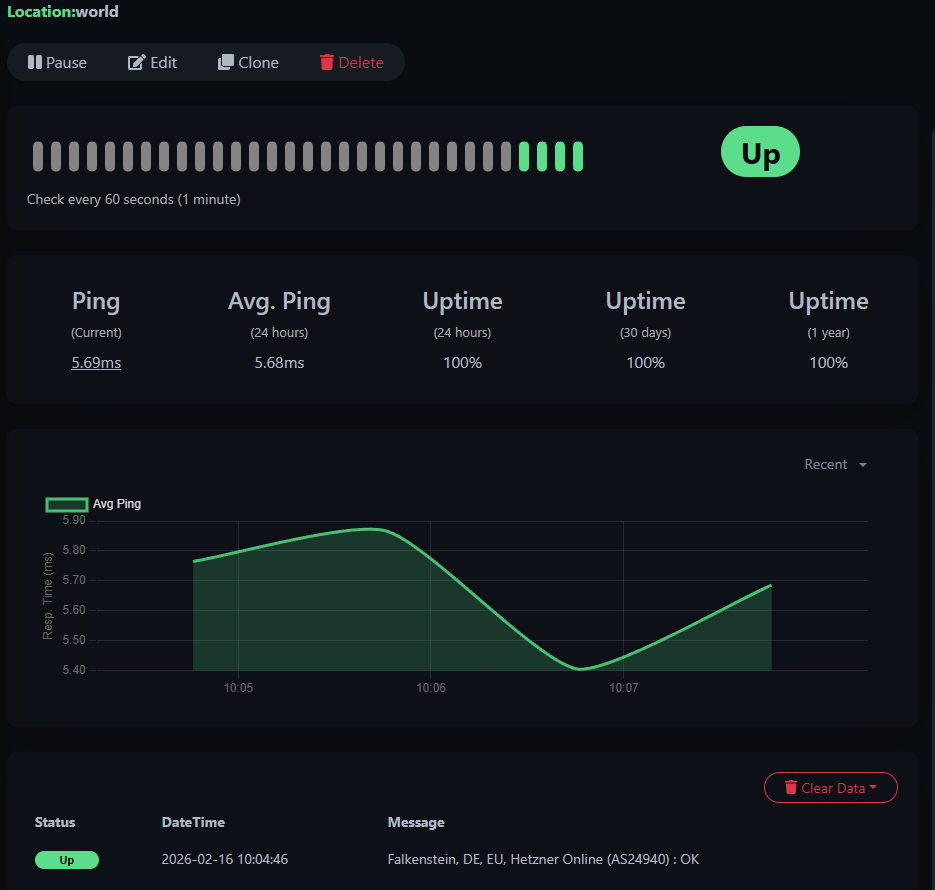Click the Pause icon beside its label
This screenshot has width=935, height=890.
[34, 62]
